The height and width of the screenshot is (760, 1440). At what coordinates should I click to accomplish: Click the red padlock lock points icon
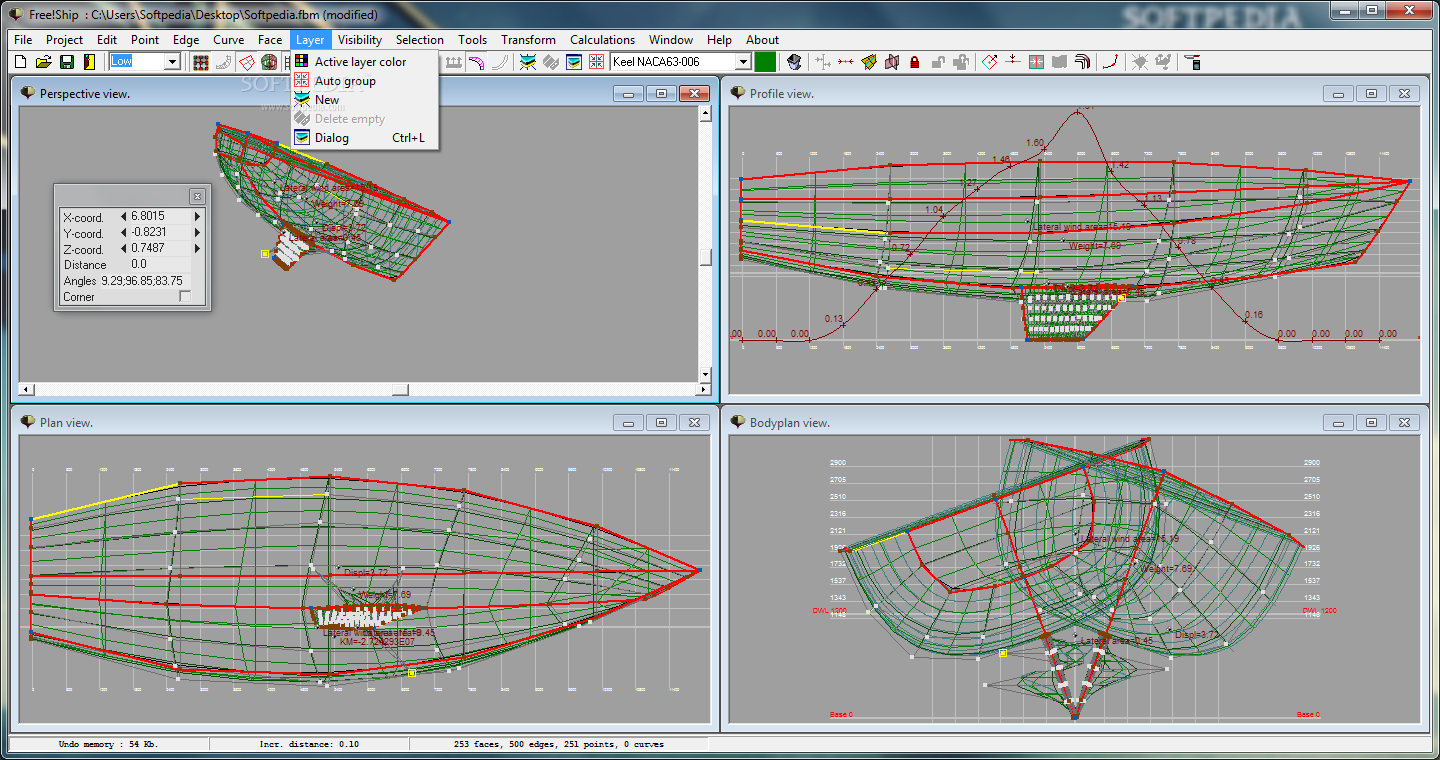(915, 62)
